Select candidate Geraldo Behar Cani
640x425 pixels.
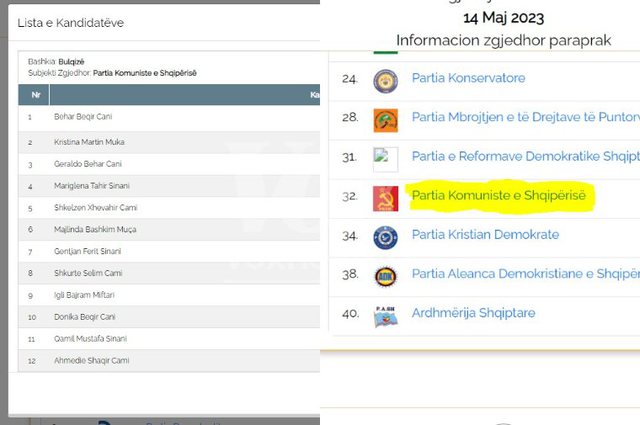(88, 164)
